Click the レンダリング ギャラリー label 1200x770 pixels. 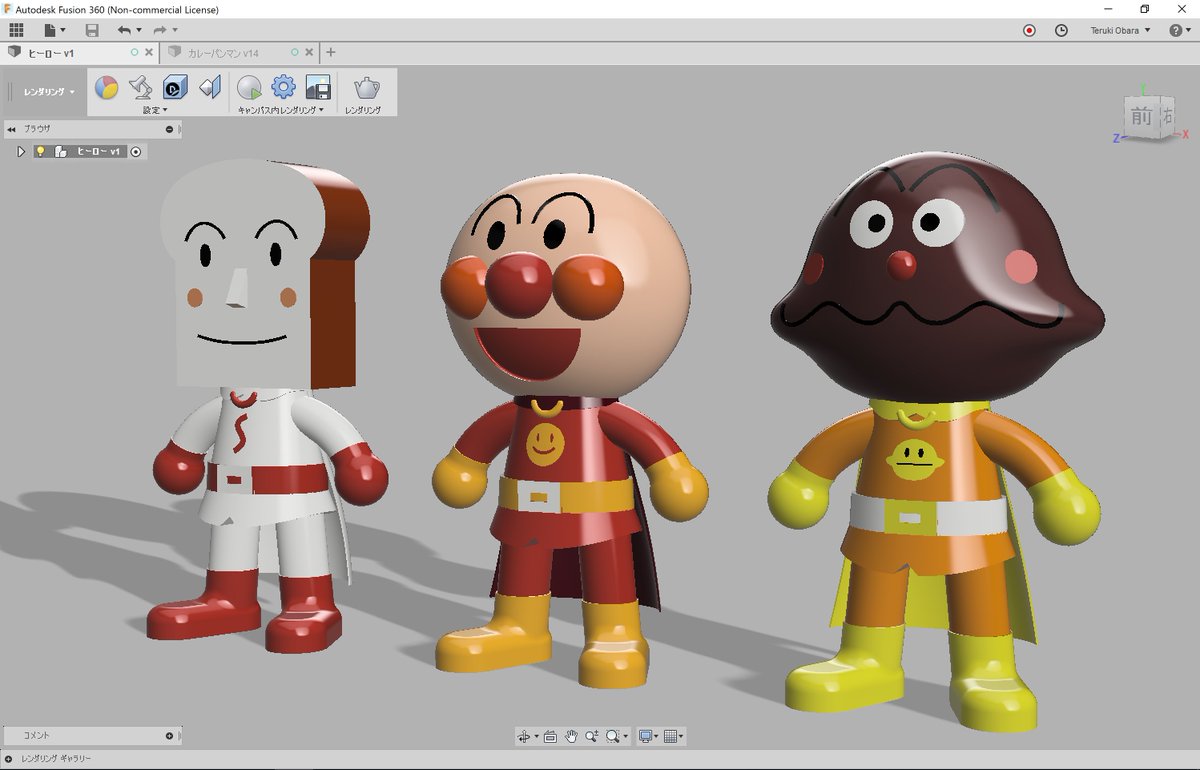click(x=57, y=760)
